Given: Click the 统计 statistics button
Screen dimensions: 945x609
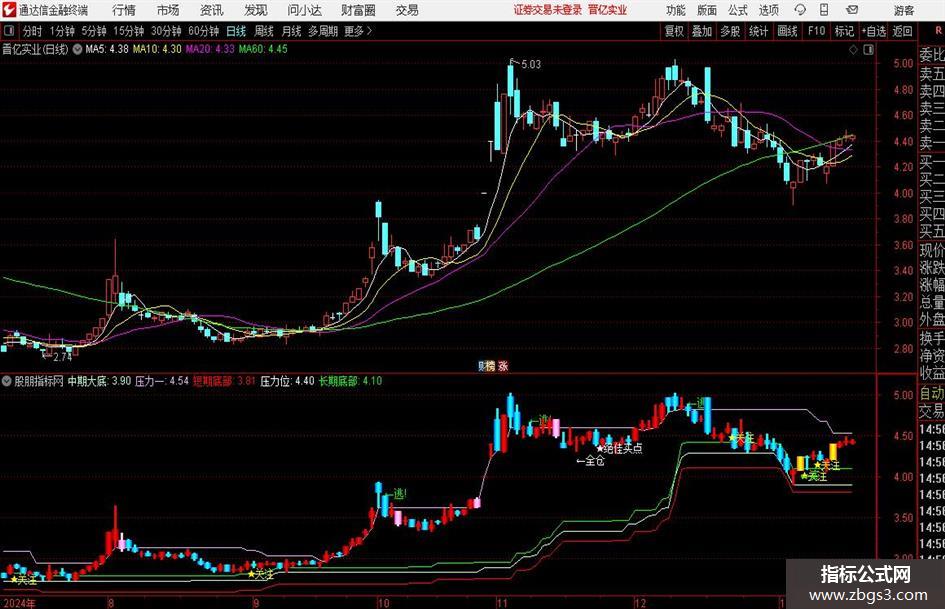Looking at the screenshot, I should pos(758,31).
